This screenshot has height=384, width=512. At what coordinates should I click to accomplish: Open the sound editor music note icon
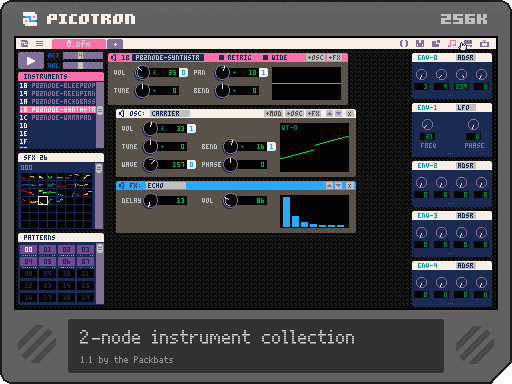[x=452, y=43]
